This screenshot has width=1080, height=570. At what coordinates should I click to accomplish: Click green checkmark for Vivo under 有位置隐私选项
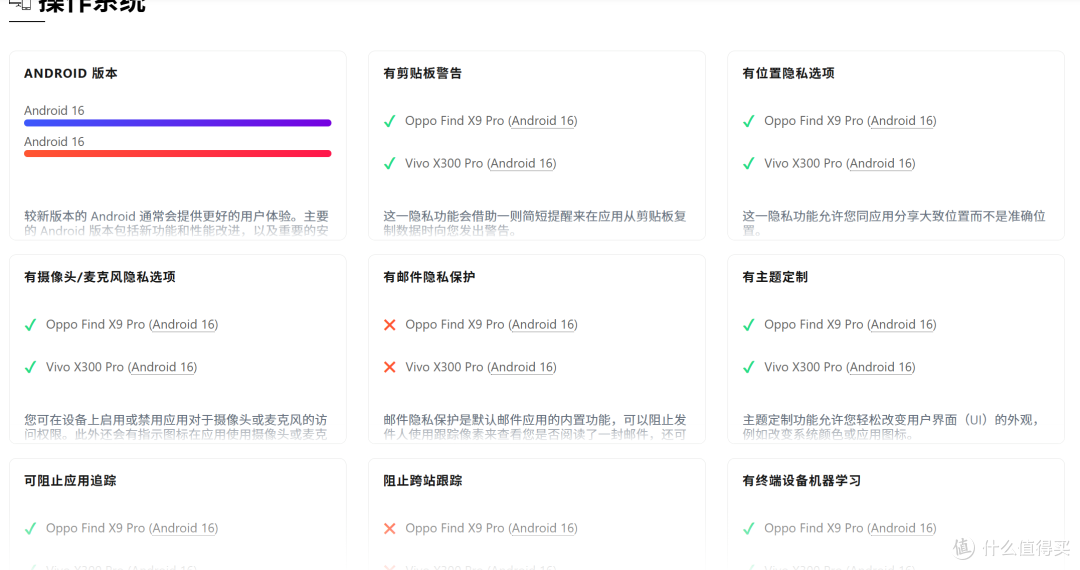click(748, 163)
